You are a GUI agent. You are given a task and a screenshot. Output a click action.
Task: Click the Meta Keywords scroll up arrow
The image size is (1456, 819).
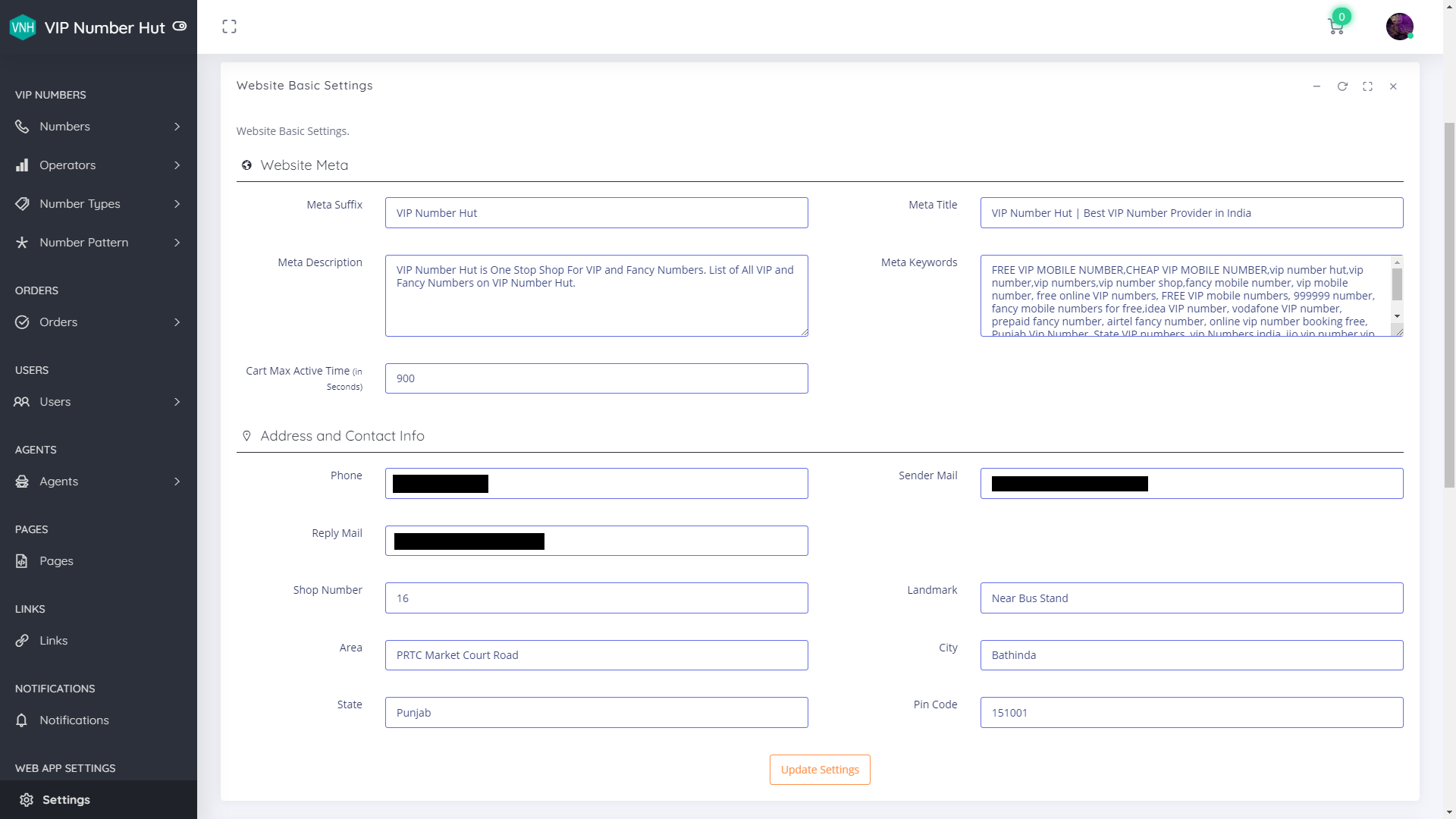click(x=1397, y=262)
